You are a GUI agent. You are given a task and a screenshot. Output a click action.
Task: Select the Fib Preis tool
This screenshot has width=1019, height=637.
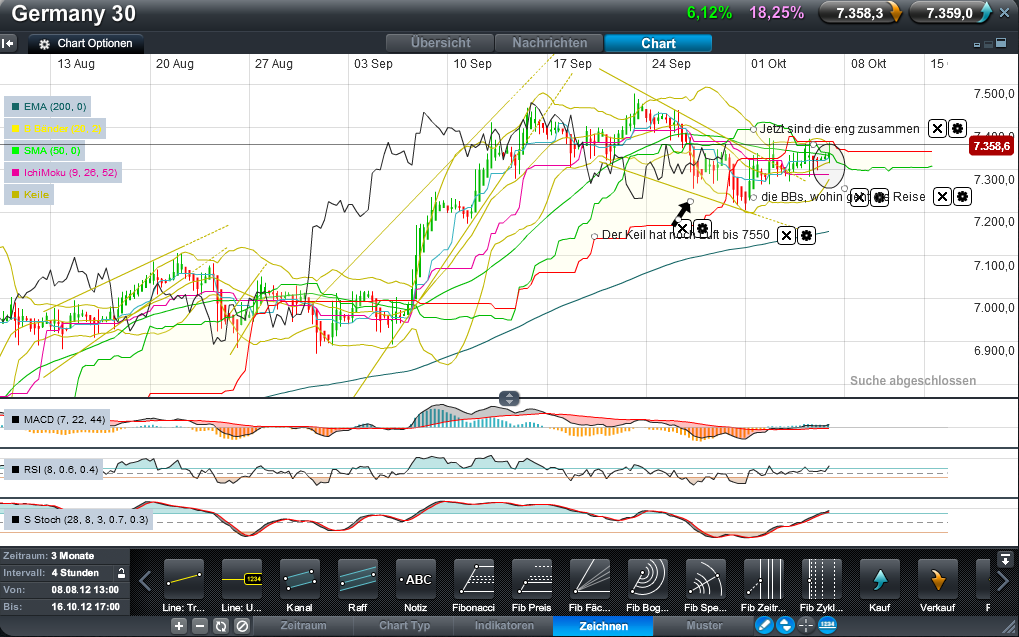point(532,579)
